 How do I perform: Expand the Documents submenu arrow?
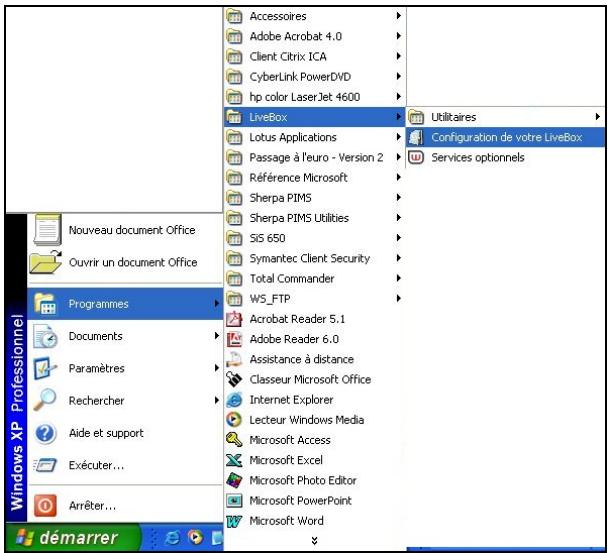pyautogui.click(x=215, y=336)
